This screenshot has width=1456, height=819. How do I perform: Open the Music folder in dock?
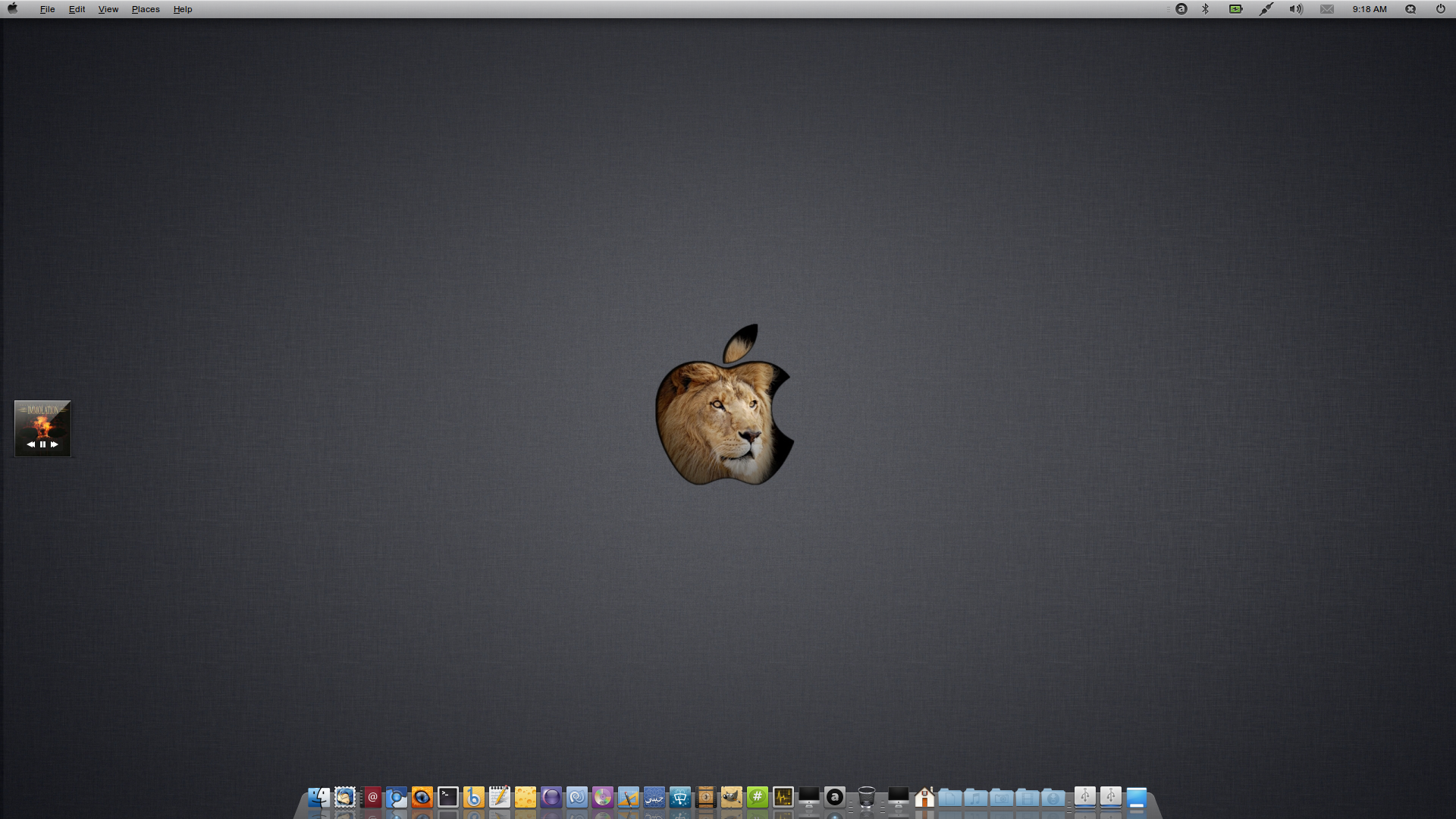(976, 798)
